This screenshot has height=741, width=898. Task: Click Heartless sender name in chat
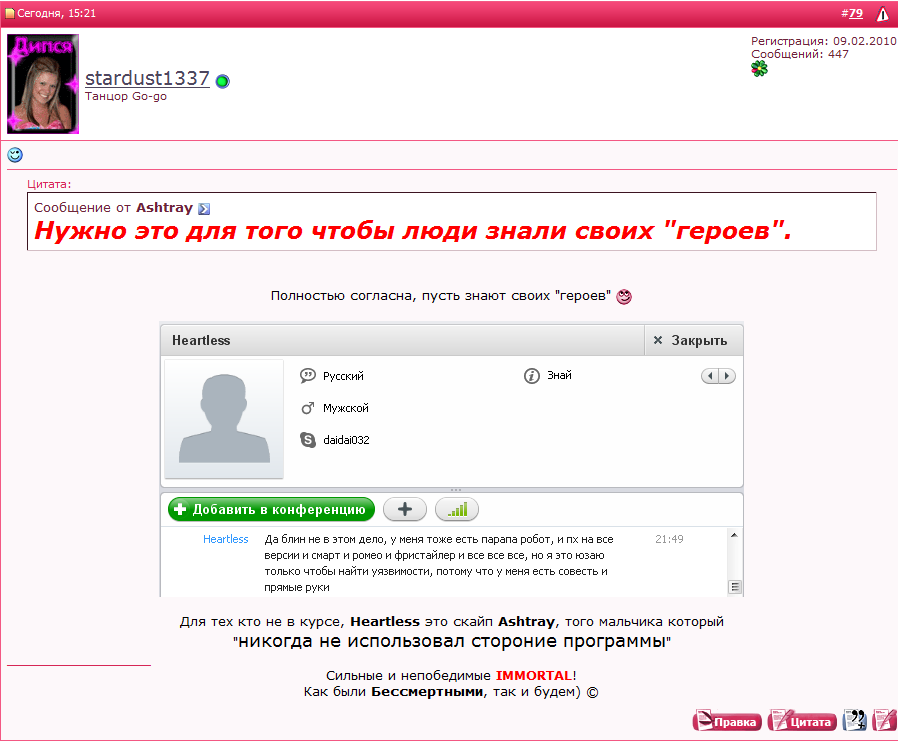[226, 539]
